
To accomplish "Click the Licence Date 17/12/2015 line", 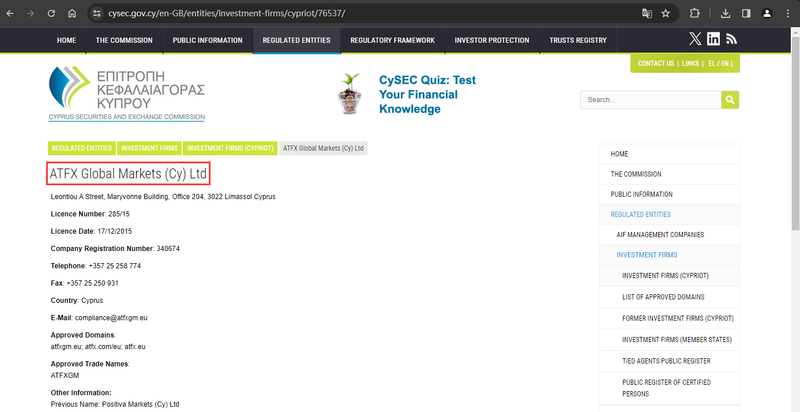I will coord(91,231).
